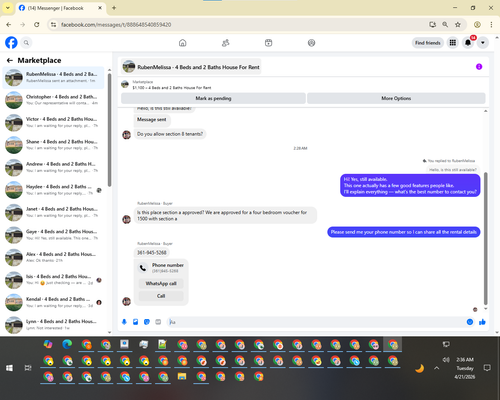Reload the page in Chrome

(37, 25)
